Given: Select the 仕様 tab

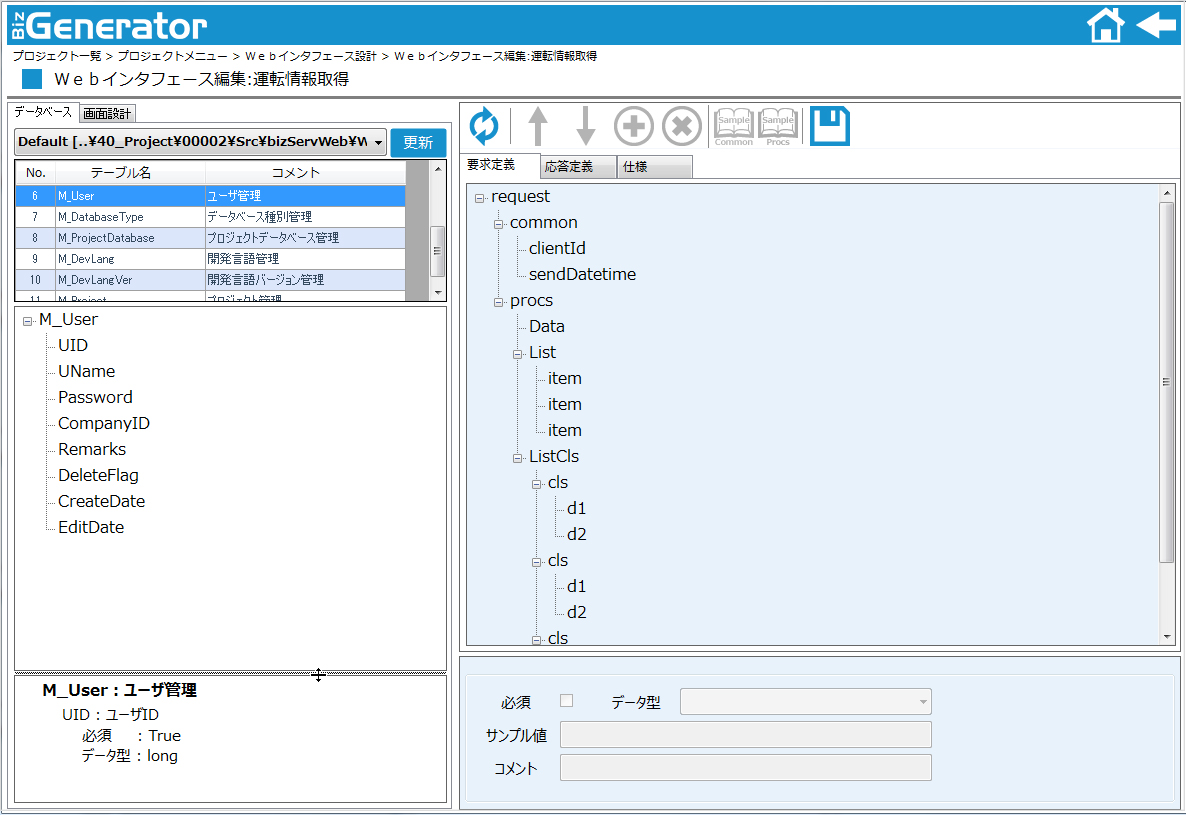Looking at the screenshot, I should (x=654, y=166).
